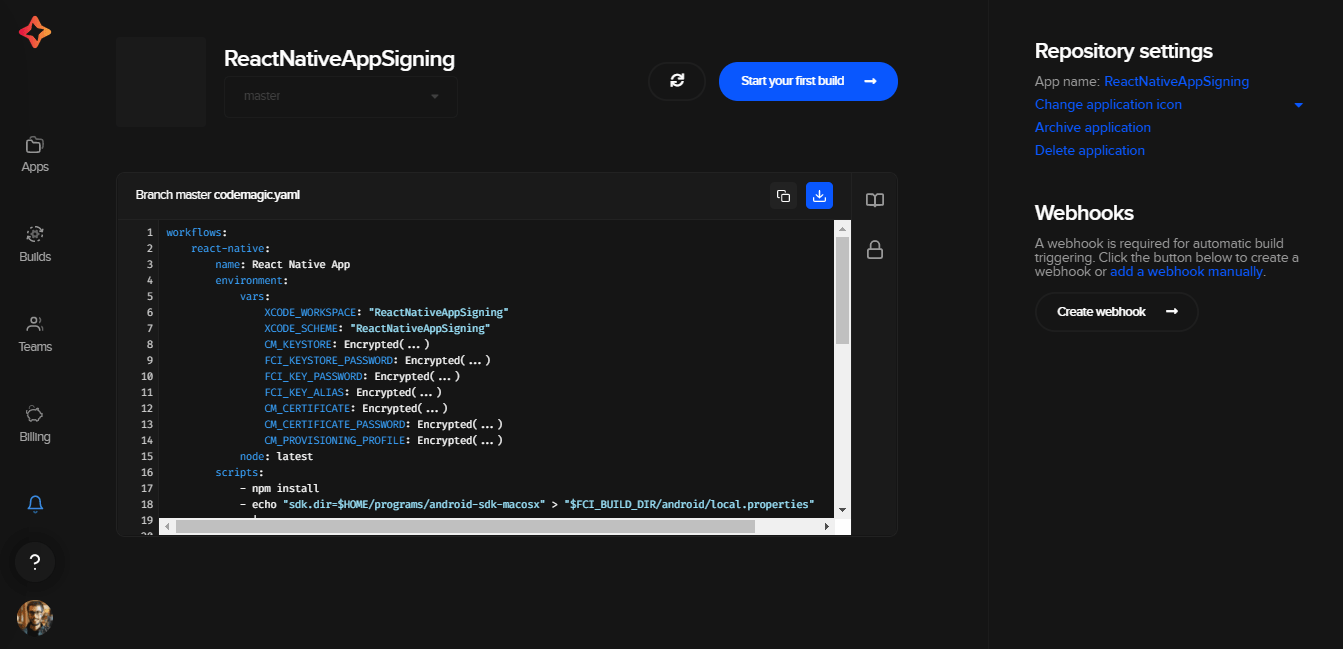Click the 'react-native:' line in editor
The width and height of the screenshot is (1343, 649).
coord(231,248)
